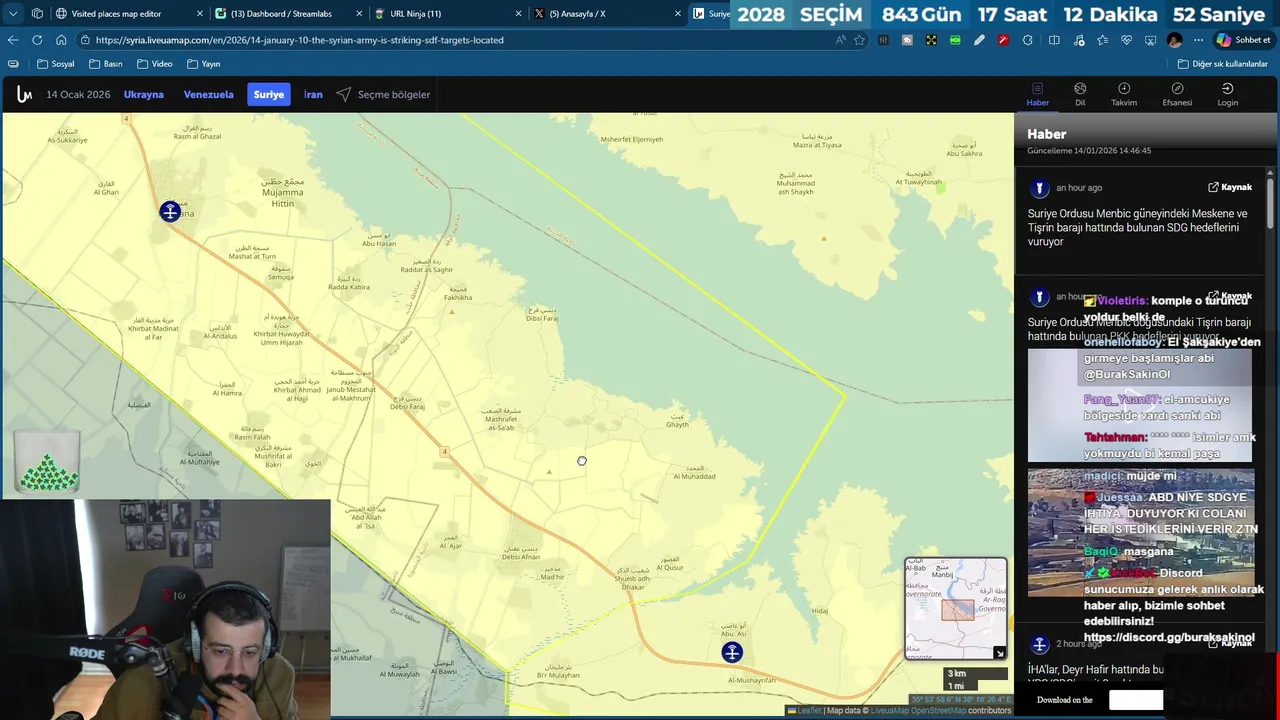Switch to Visited places map editor tab
Image resolution: width=1280 pixels, height=720 pixels.
(x=115, y=14)
